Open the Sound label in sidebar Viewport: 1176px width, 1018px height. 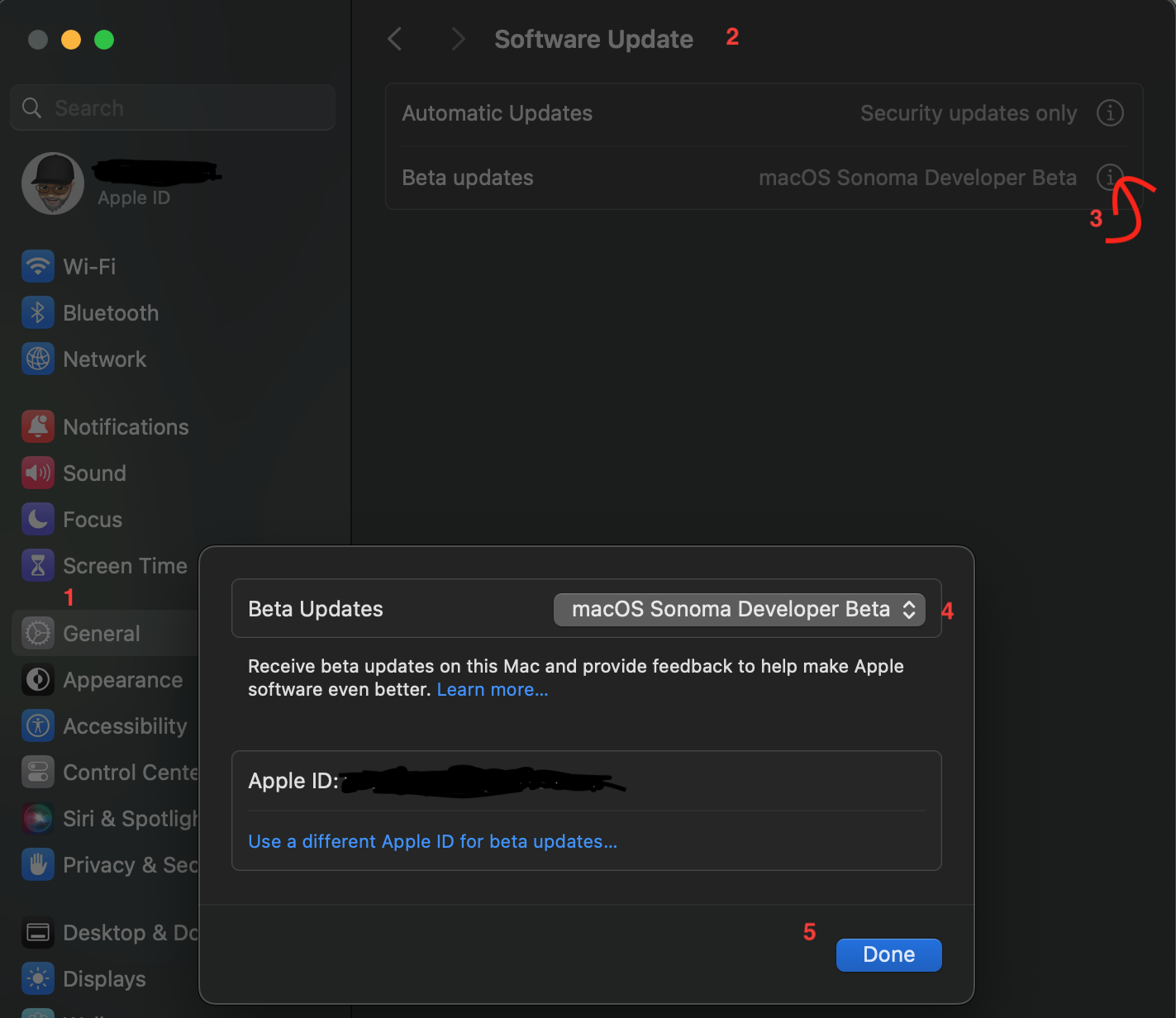tap(95, 473)
